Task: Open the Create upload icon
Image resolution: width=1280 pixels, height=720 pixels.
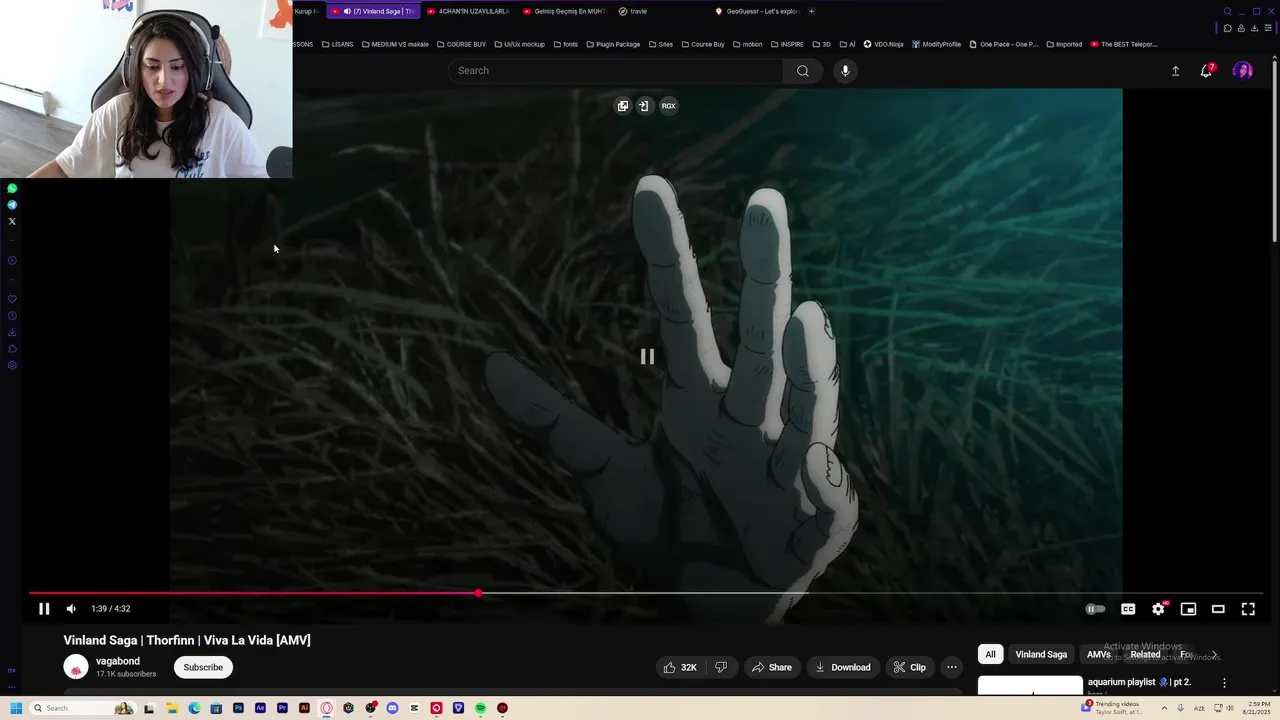Action: [x=1175, y=71]
